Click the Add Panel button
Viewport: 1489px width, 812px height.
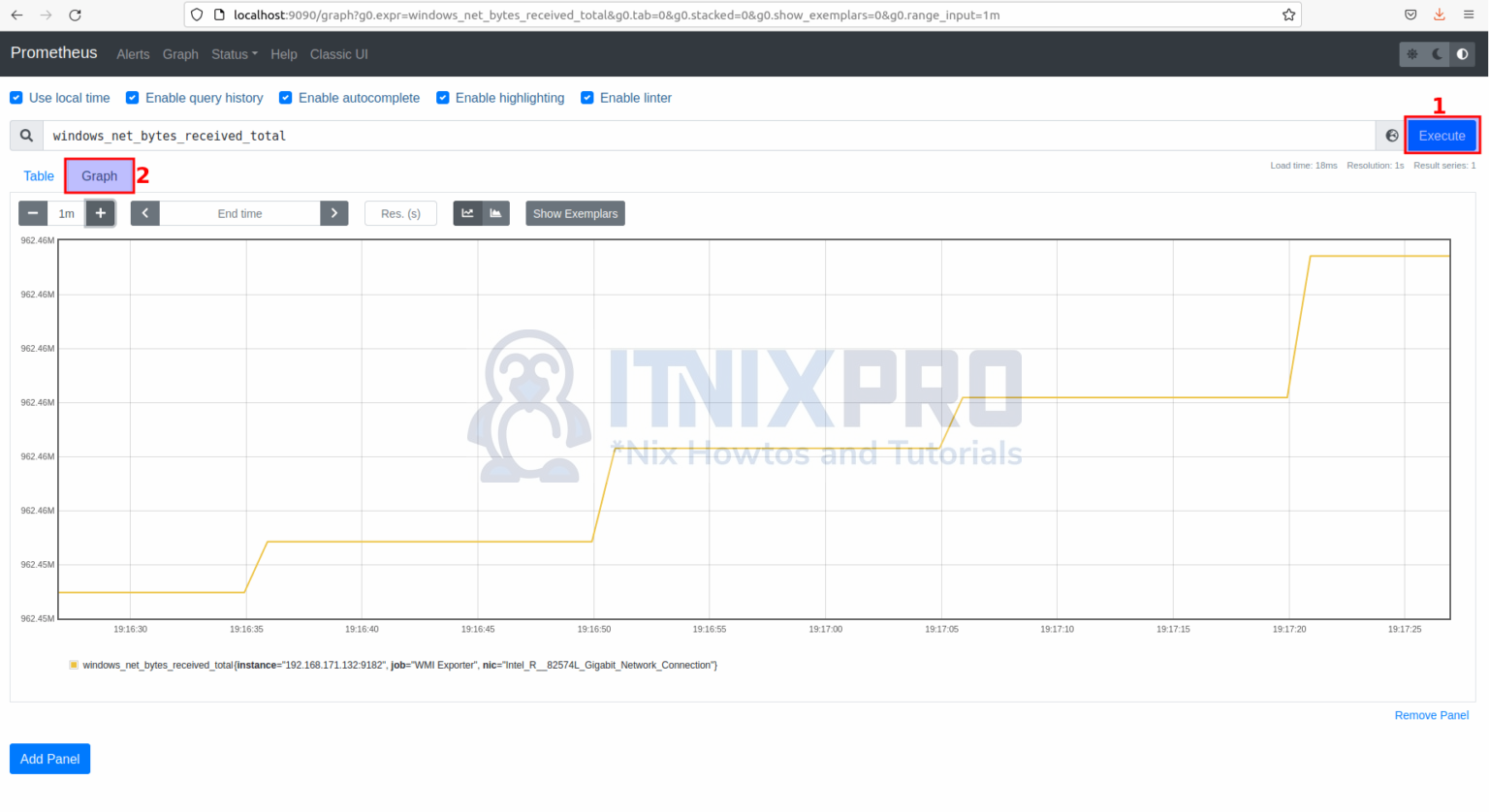pyautogui.click(x=49, y=759)
